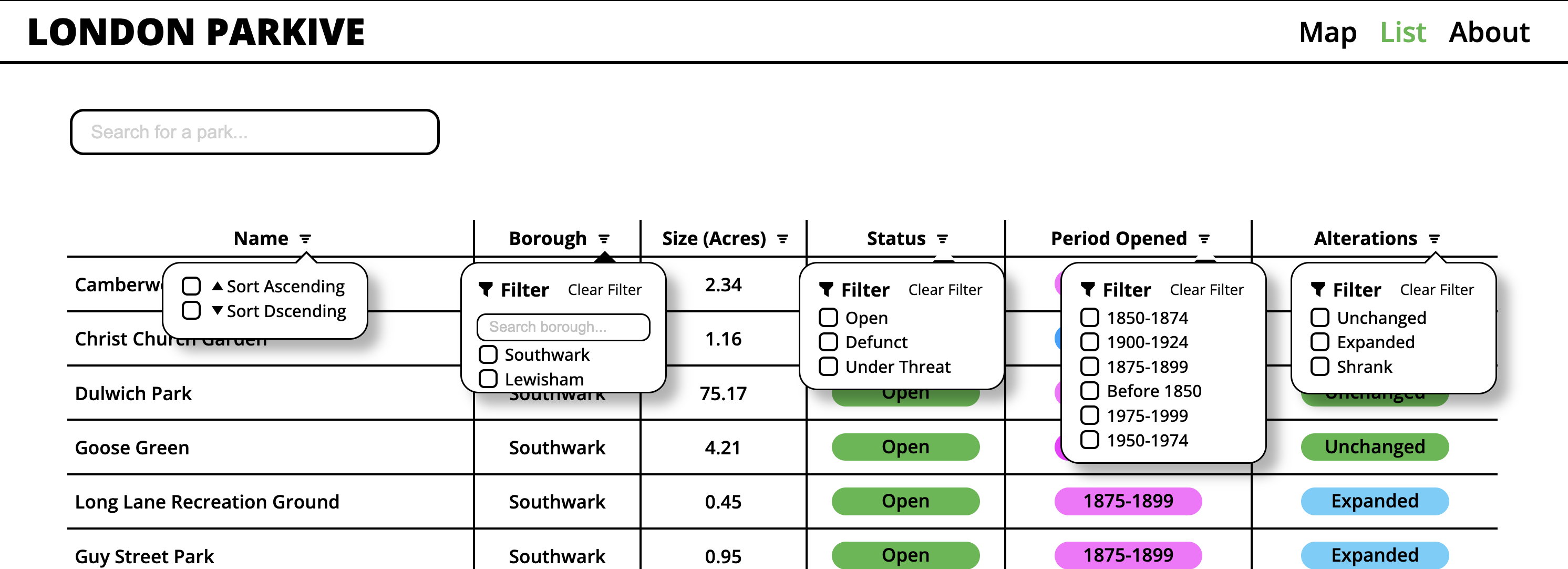Click the Status column filter icon
This screenshot has width=1568, height=569.
pos(942,239)
